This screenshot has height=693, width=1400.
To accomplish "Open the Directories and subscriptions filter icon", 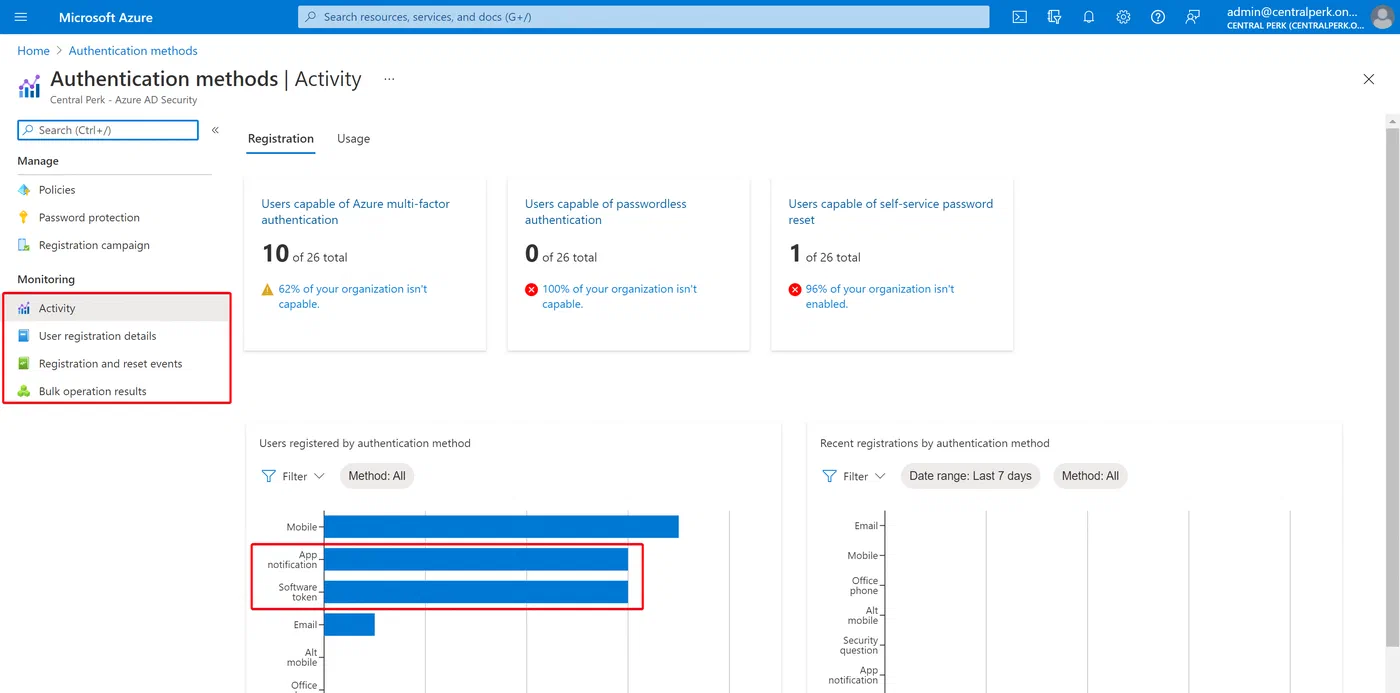I will [1054, 17].
